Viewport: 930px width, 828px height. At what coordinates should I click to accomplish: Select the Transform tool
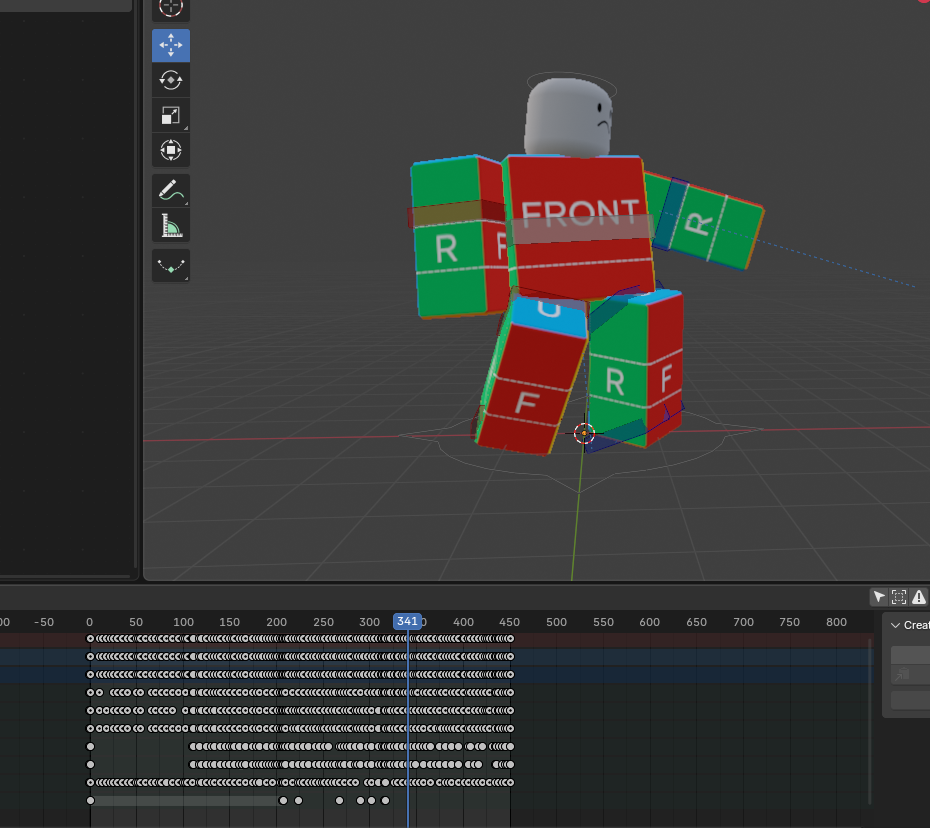pos(171,150)
